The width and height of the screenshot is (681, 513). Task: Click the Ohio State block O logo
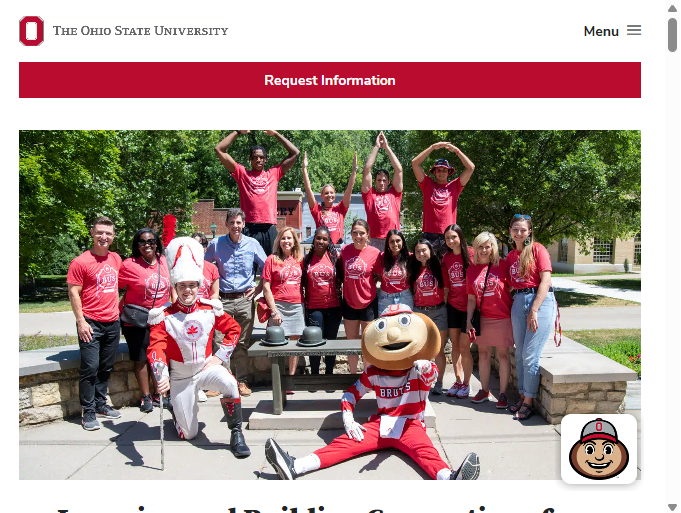pos(31,31)
